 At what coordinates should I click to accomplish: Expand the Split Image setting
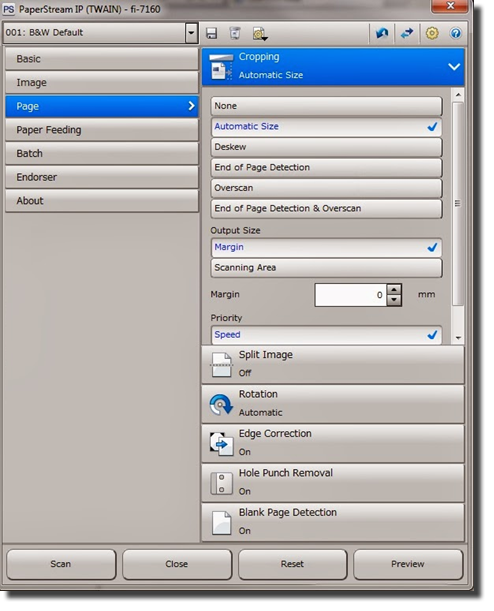pyautogui.click(x=333, y=364)
